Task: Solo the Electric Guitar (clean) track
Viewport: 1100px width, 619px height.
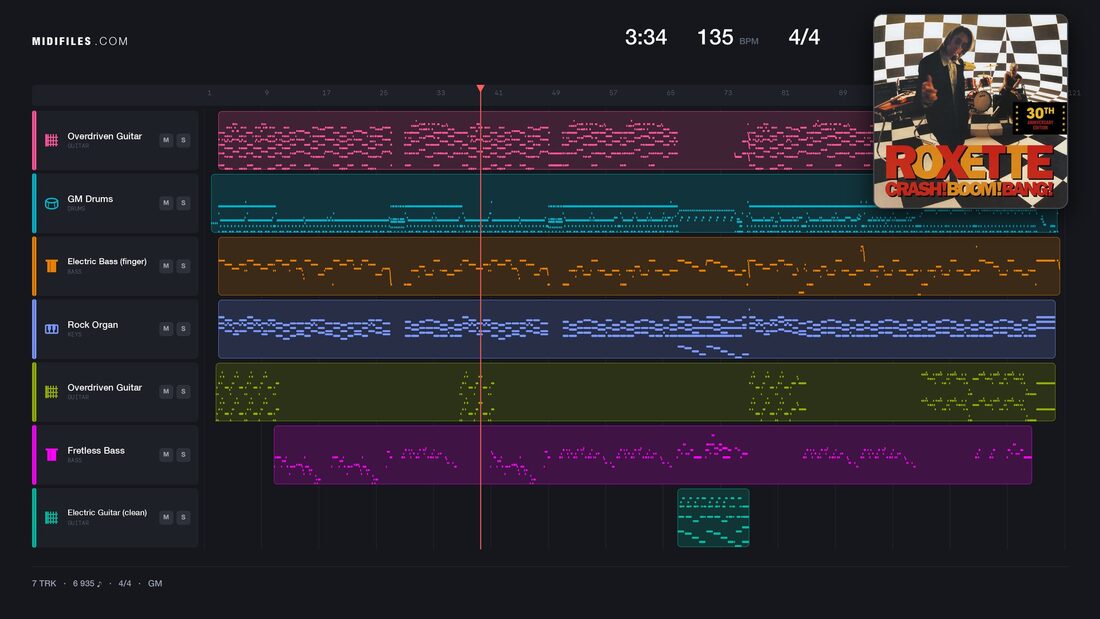Action: point(183,517)
